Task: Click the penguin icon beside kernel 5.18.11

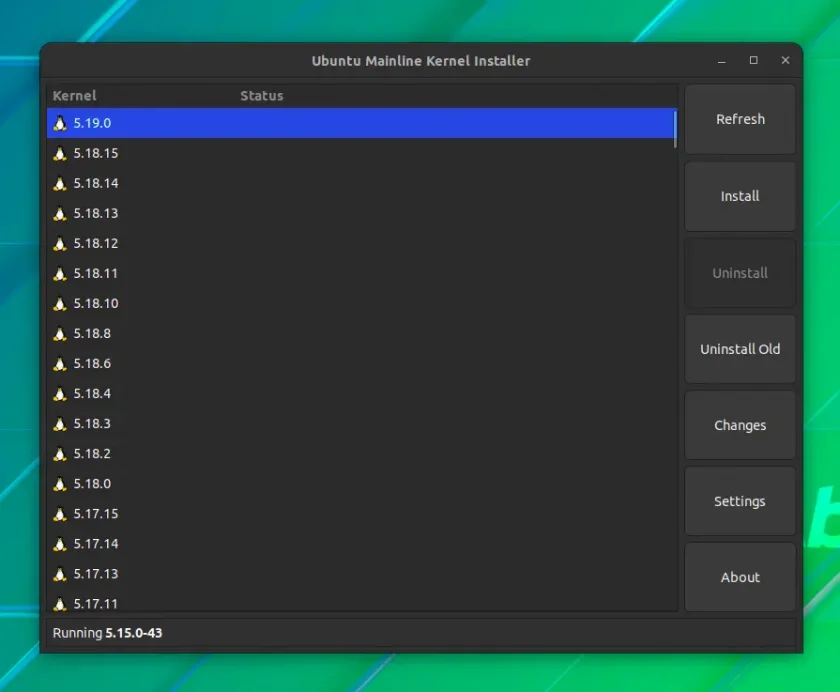Action: click(x=60, y=273)
